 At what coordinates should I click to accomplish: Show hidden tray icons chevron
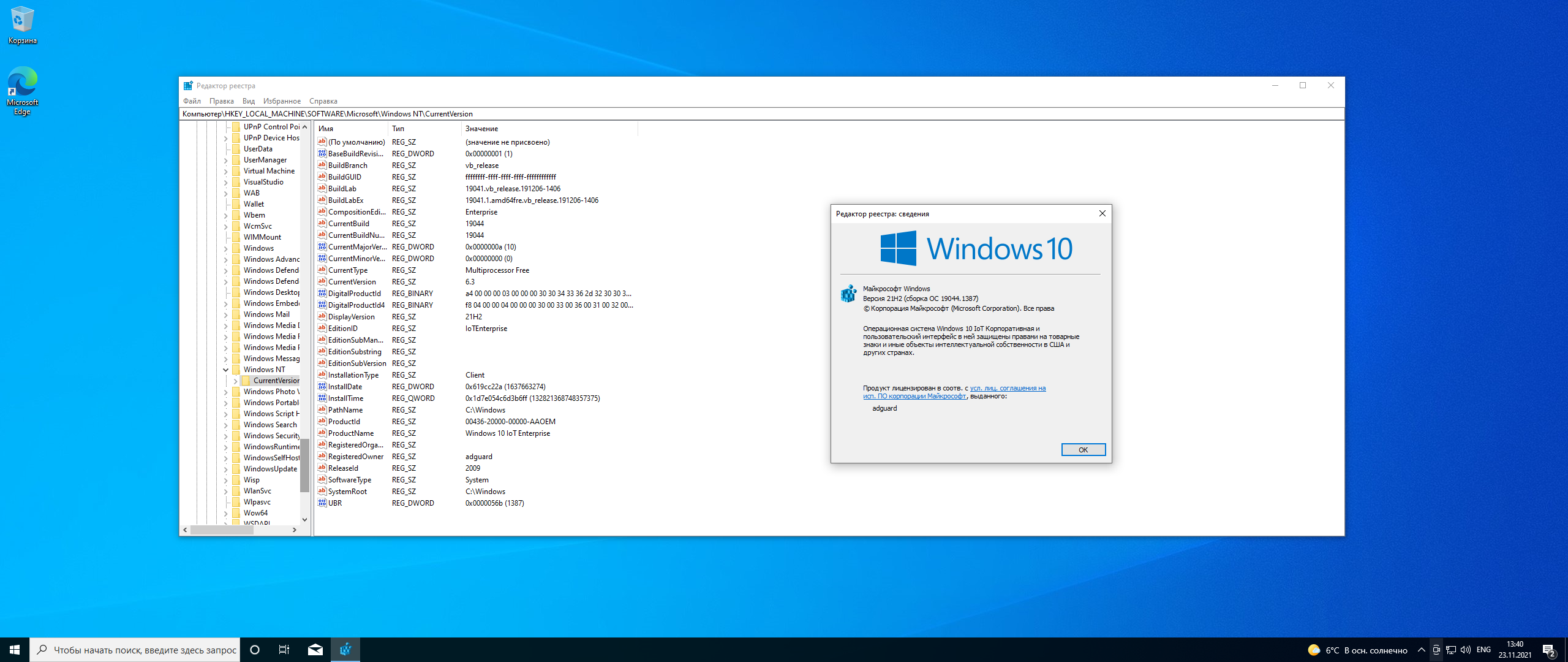point(1421,650)
